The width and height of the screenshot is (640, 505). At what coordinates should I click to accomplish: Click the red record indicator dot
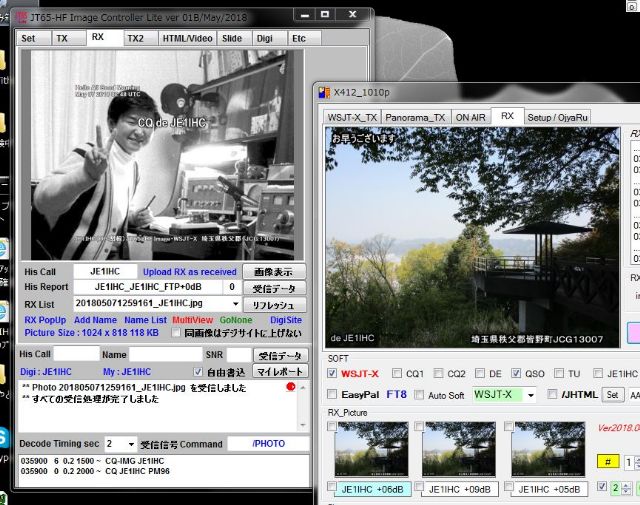click(x=290, y=386)
